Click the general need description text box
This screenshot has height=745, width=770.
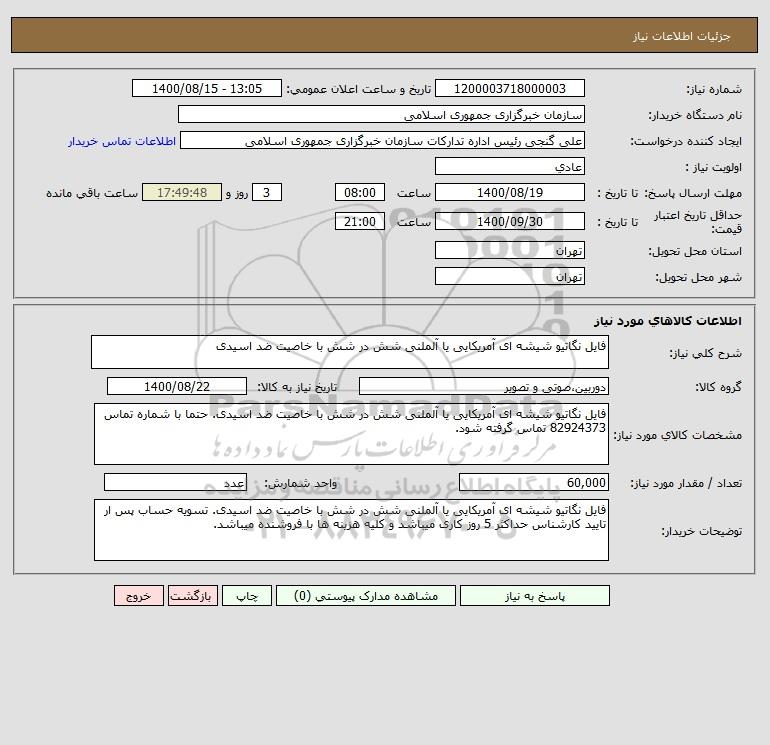coord(350,352)
